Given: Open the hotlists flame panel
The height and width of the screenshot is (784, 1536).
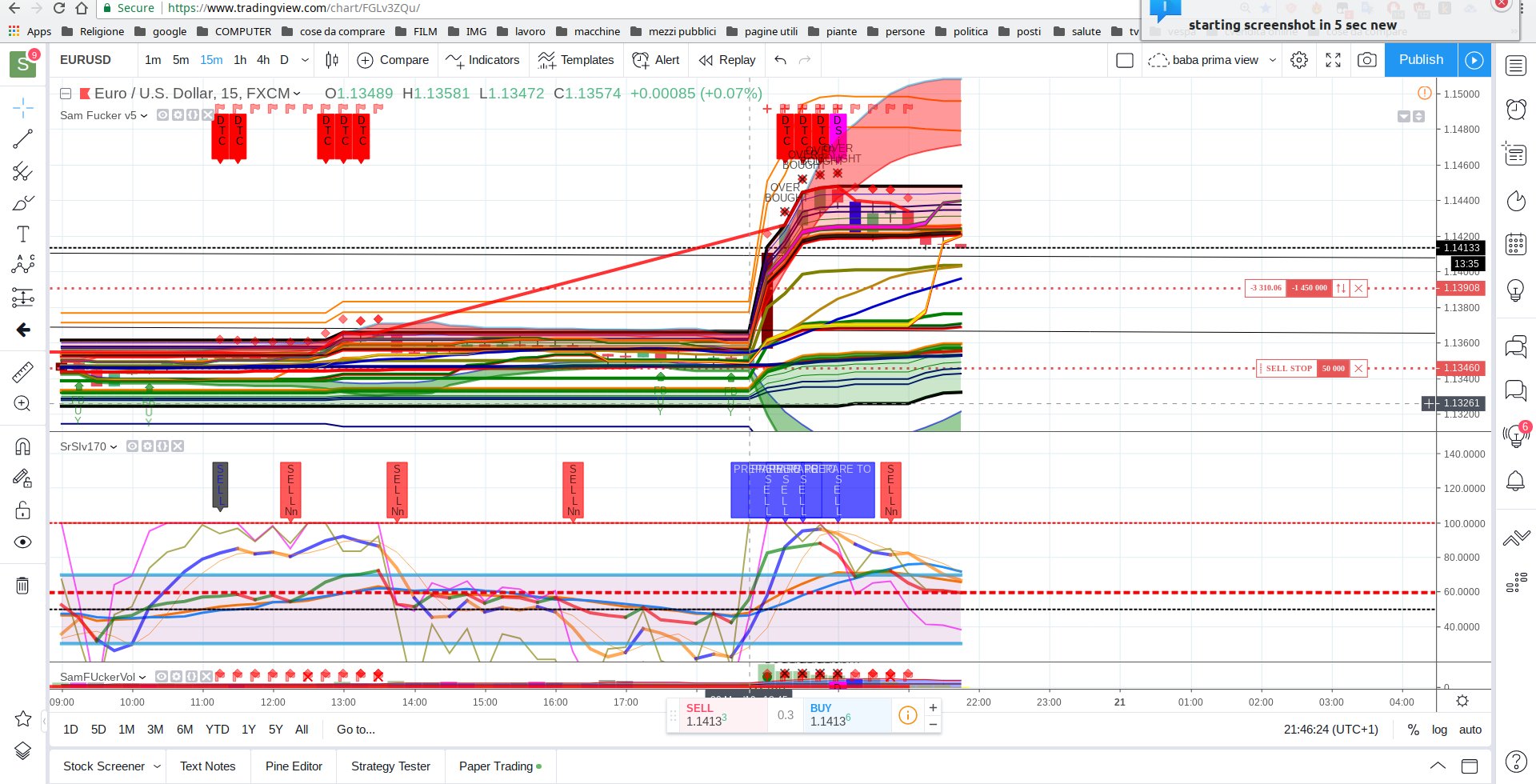Looking at the screenshot, I should tap(1516, 200).
